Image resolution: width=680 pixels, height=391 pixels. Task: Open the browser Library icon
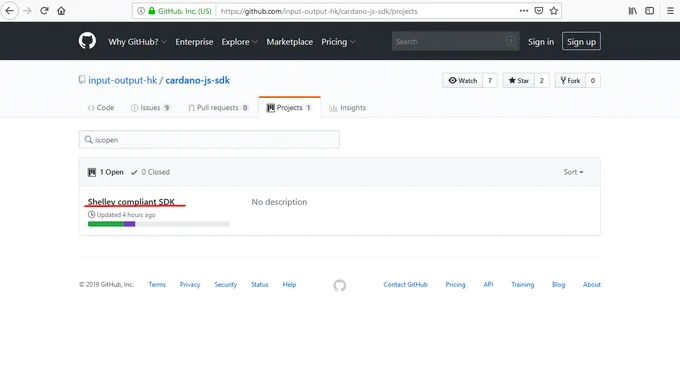point(633,11)
